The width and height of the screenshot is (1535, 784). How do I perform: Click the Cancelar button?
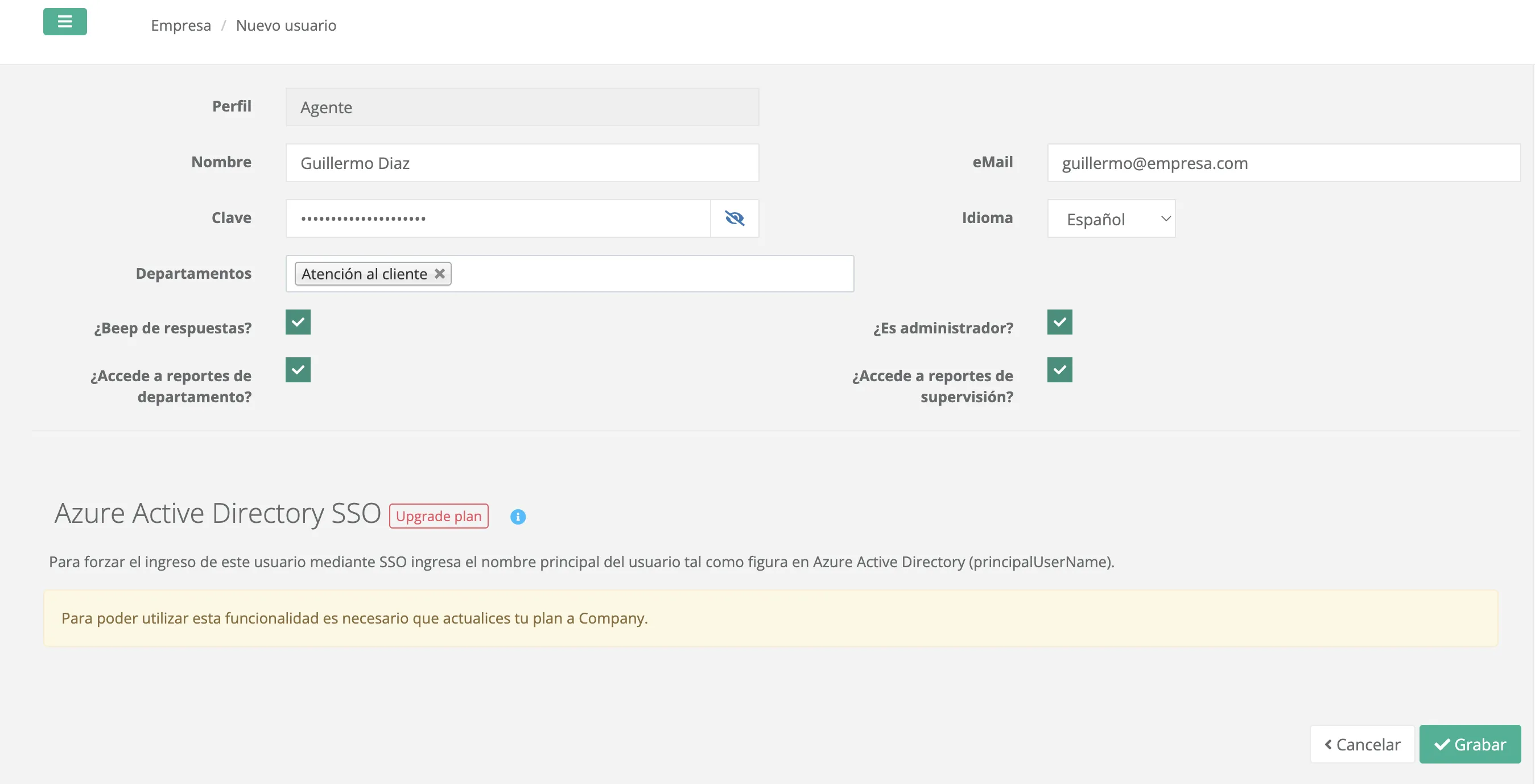click(x=1362, y=744)
